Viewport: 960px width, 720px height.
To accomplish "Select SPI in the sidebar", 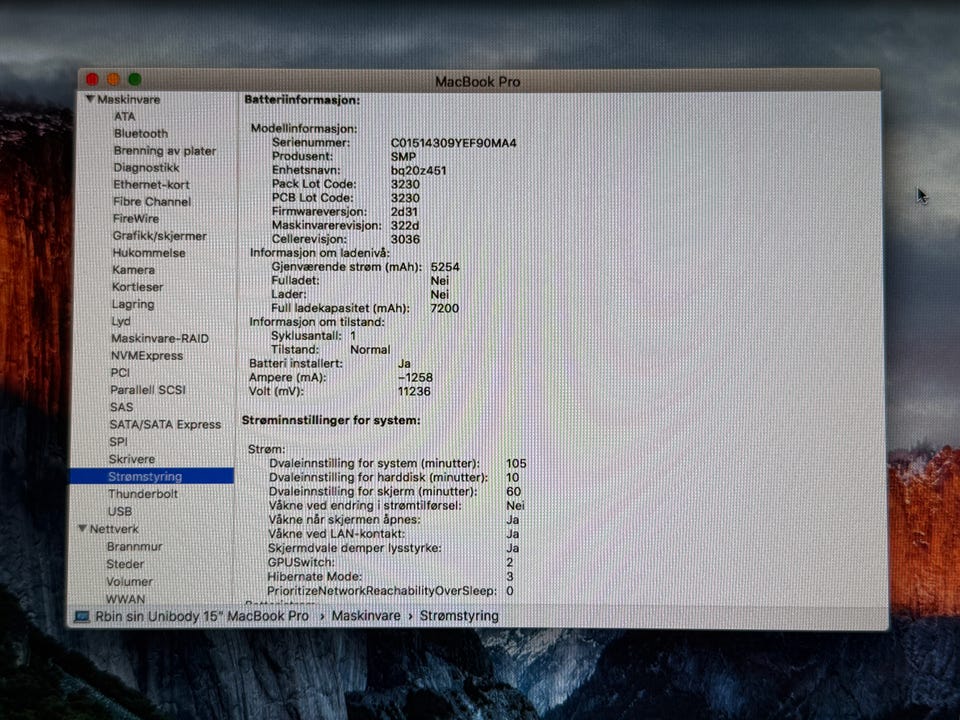I will click(x=118, y=441).
